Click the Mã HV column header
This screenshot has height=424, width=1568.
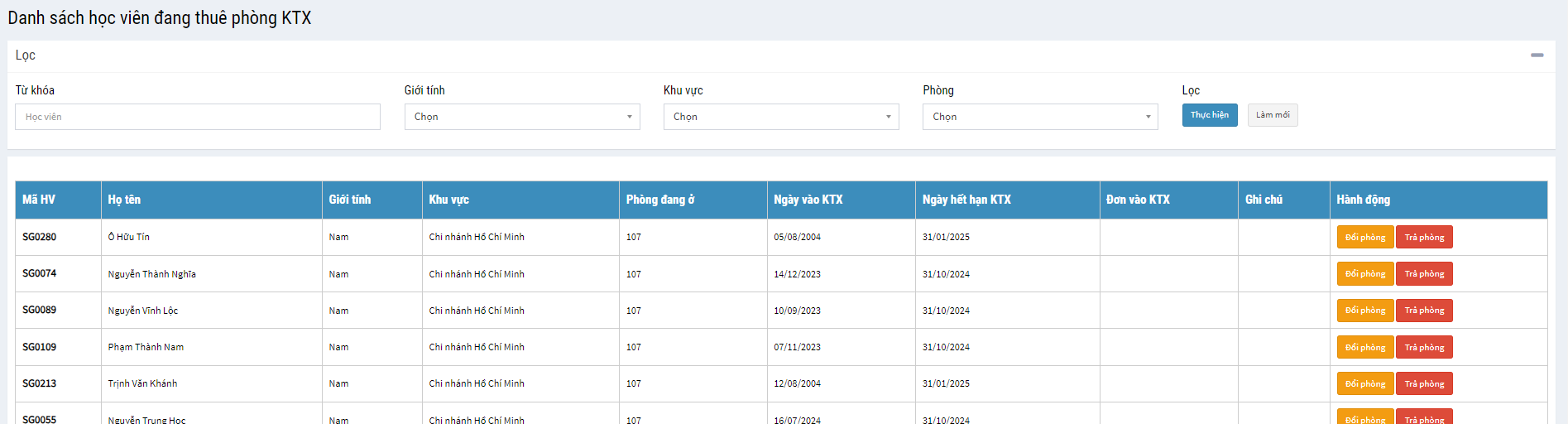pyautogui.click(x=39, y=200)
